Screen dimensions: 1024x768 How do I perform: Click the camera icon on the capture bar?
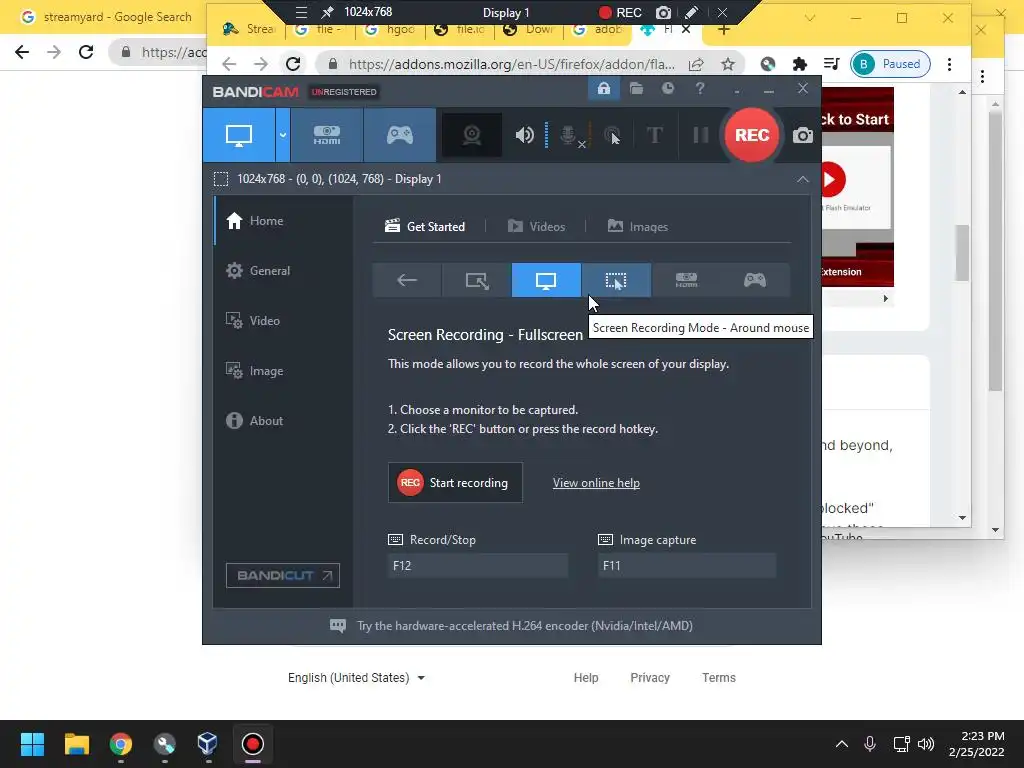click(664, 12)
